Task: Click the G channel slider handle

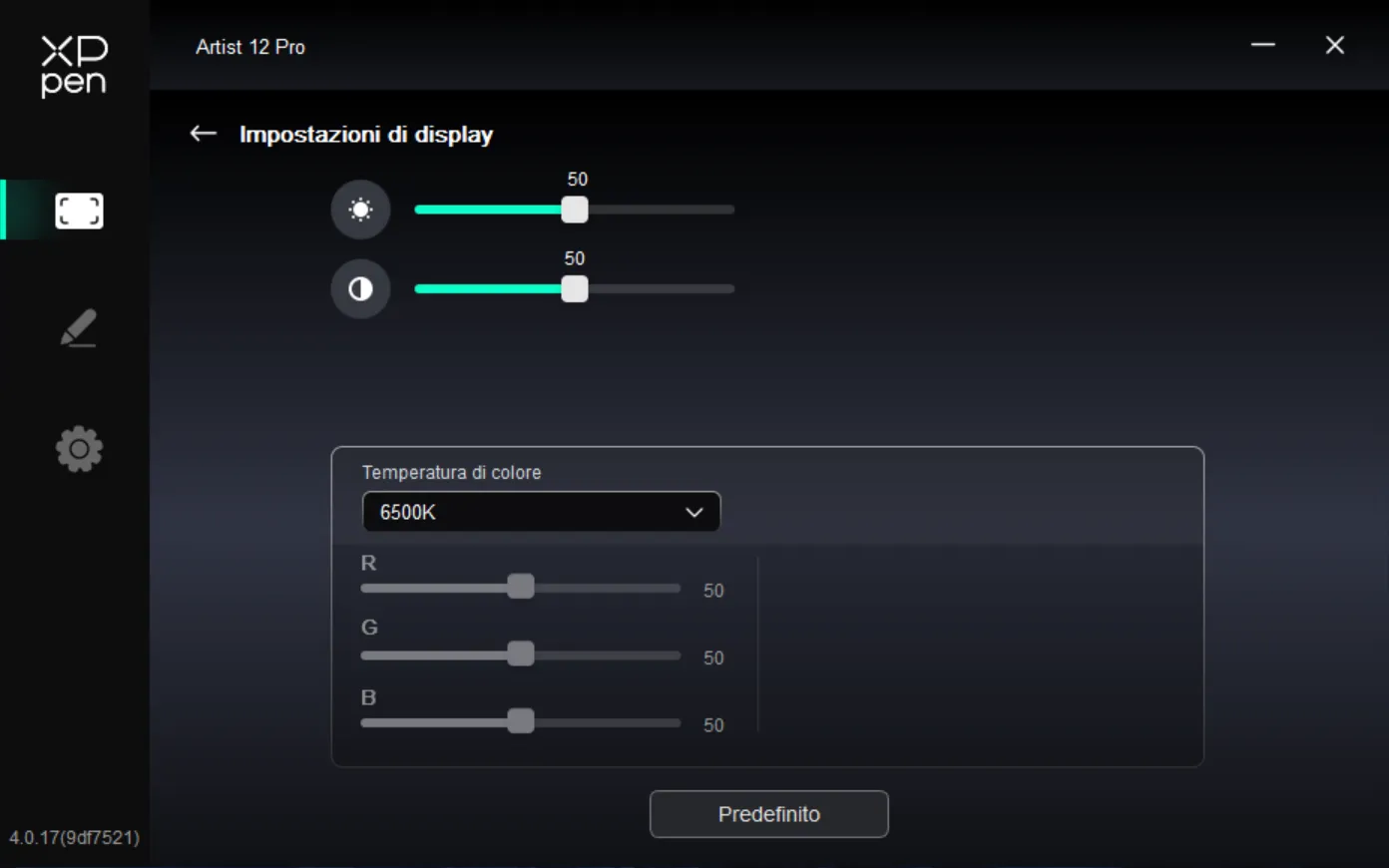Action: 521,654
